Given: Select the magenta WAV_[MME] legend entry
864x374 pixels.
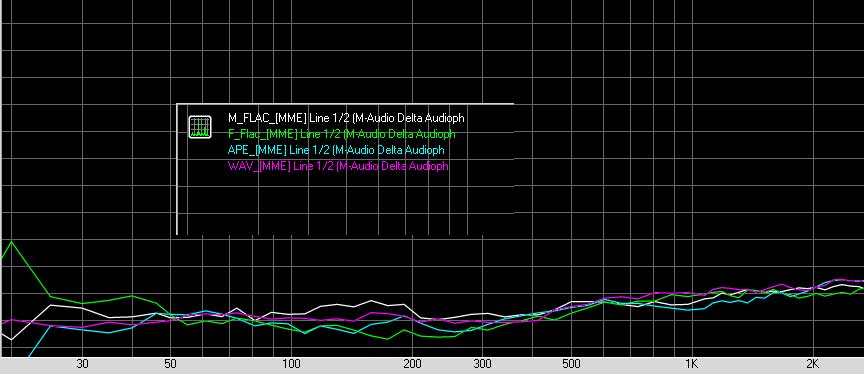Looking at the screenshot, I should point(338,166).
